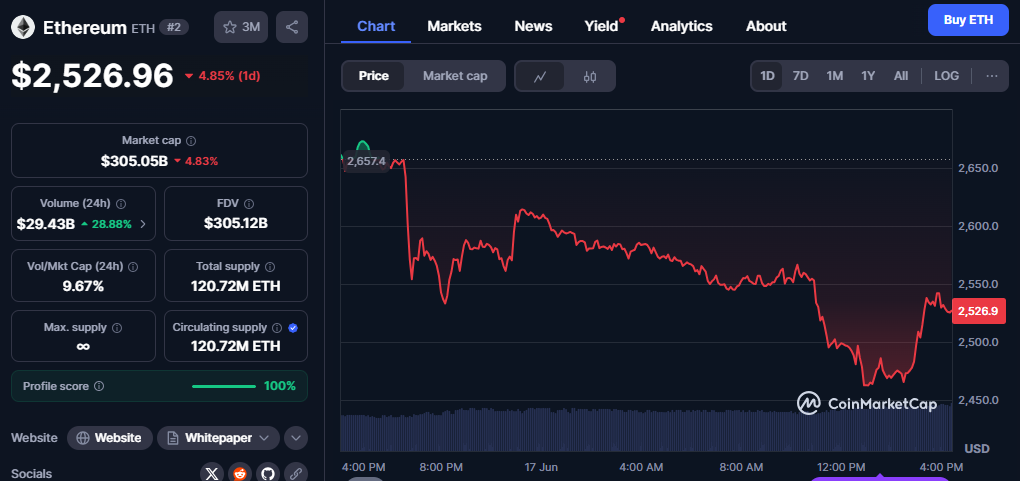Select 1M time range
1020x481 pixels.
pyautogui.click(x=835, y=76)
